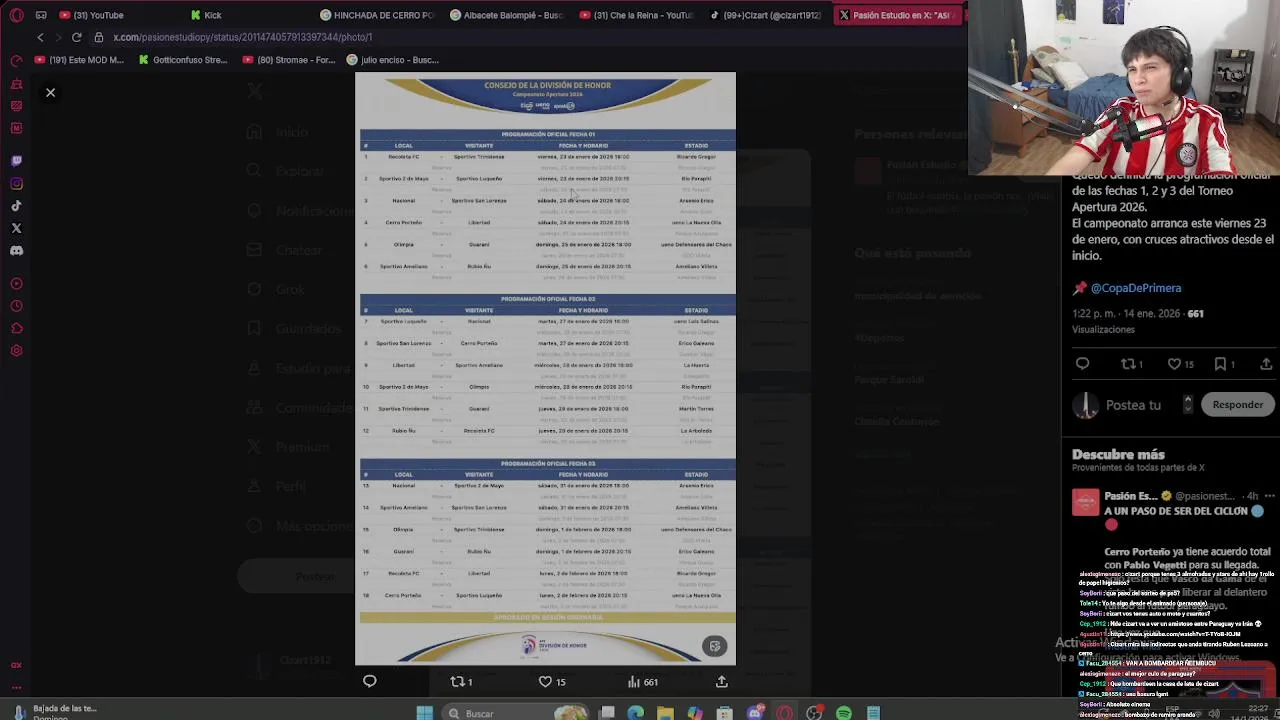Open the Opera GX menu logo

[16, 15]
